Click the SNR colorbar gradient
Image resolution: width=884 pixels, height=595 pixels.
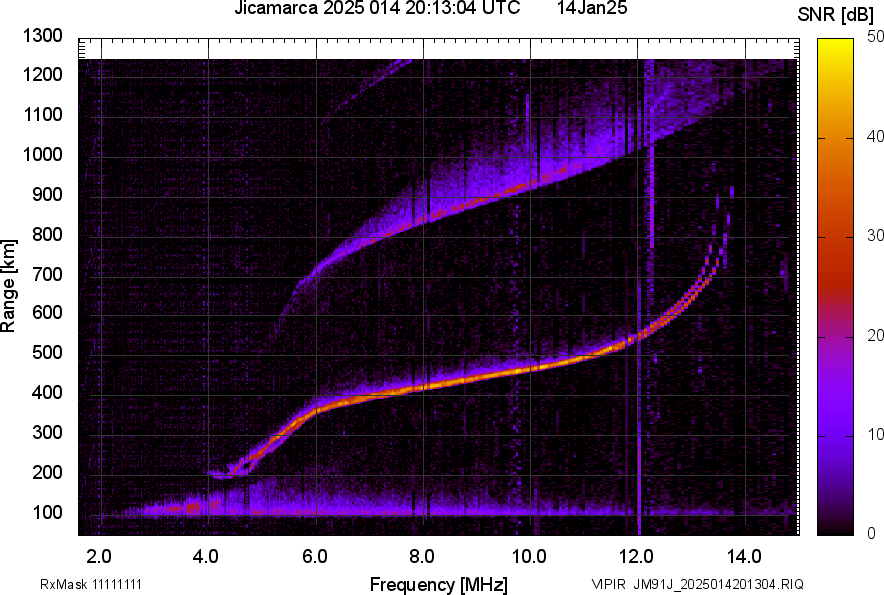click(x=835, y=287)
